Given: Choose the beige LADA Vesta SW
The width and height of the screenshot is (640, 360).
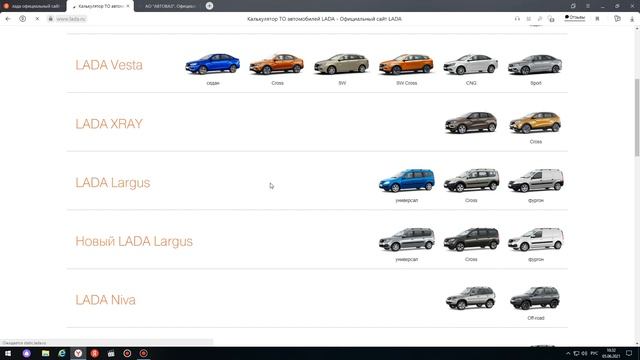Looking at the screenshot, I should click(x=342, y=64).
